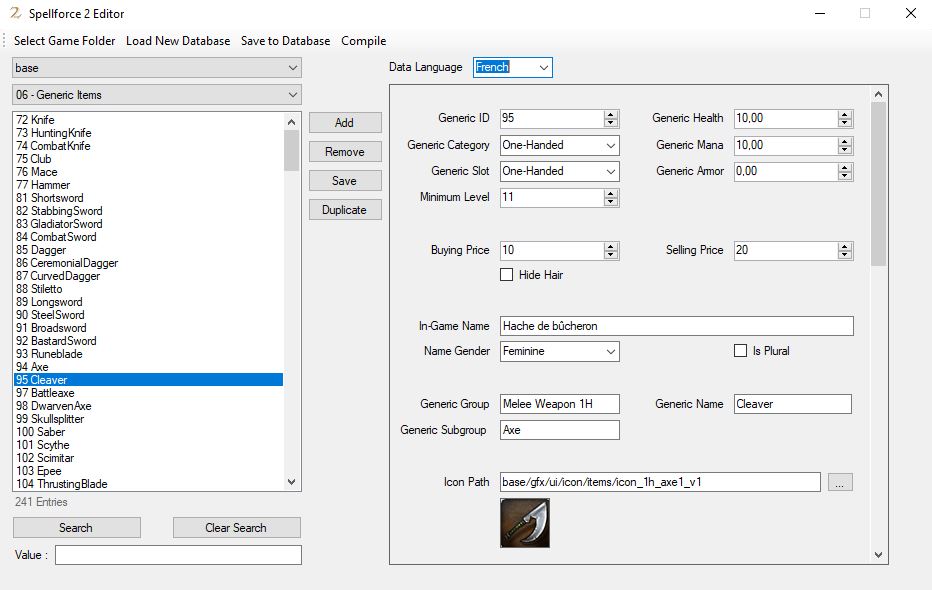Click the Generic Name field
The width and height of the screenshot is (932, 590).
(792, 404)
